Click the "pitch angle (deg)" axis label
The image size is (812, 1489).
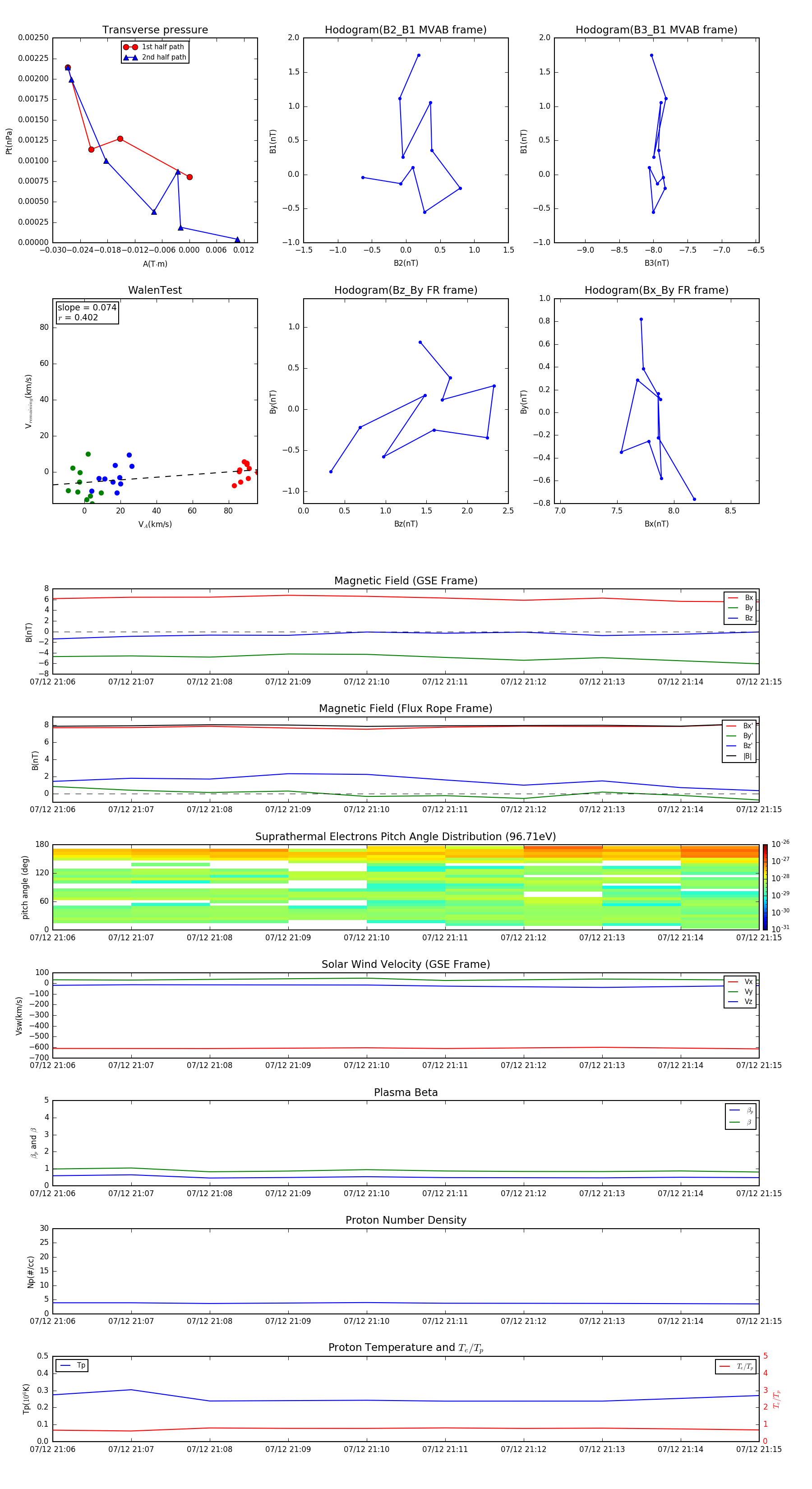tap(25, 887)
